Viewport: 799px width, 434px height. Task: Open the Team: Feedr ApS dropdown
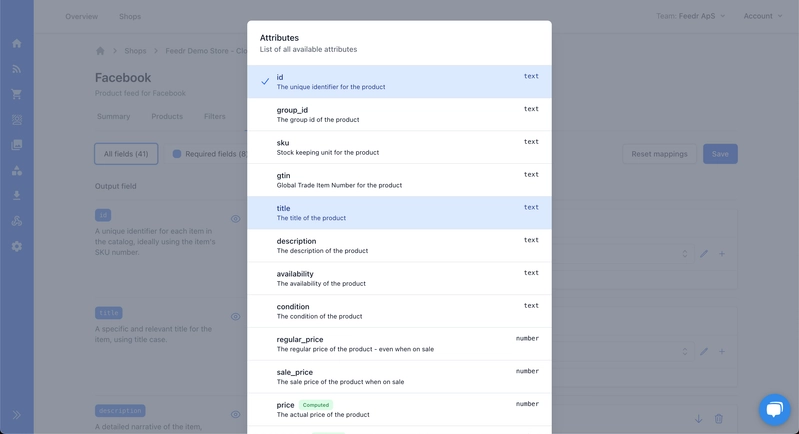690,16
